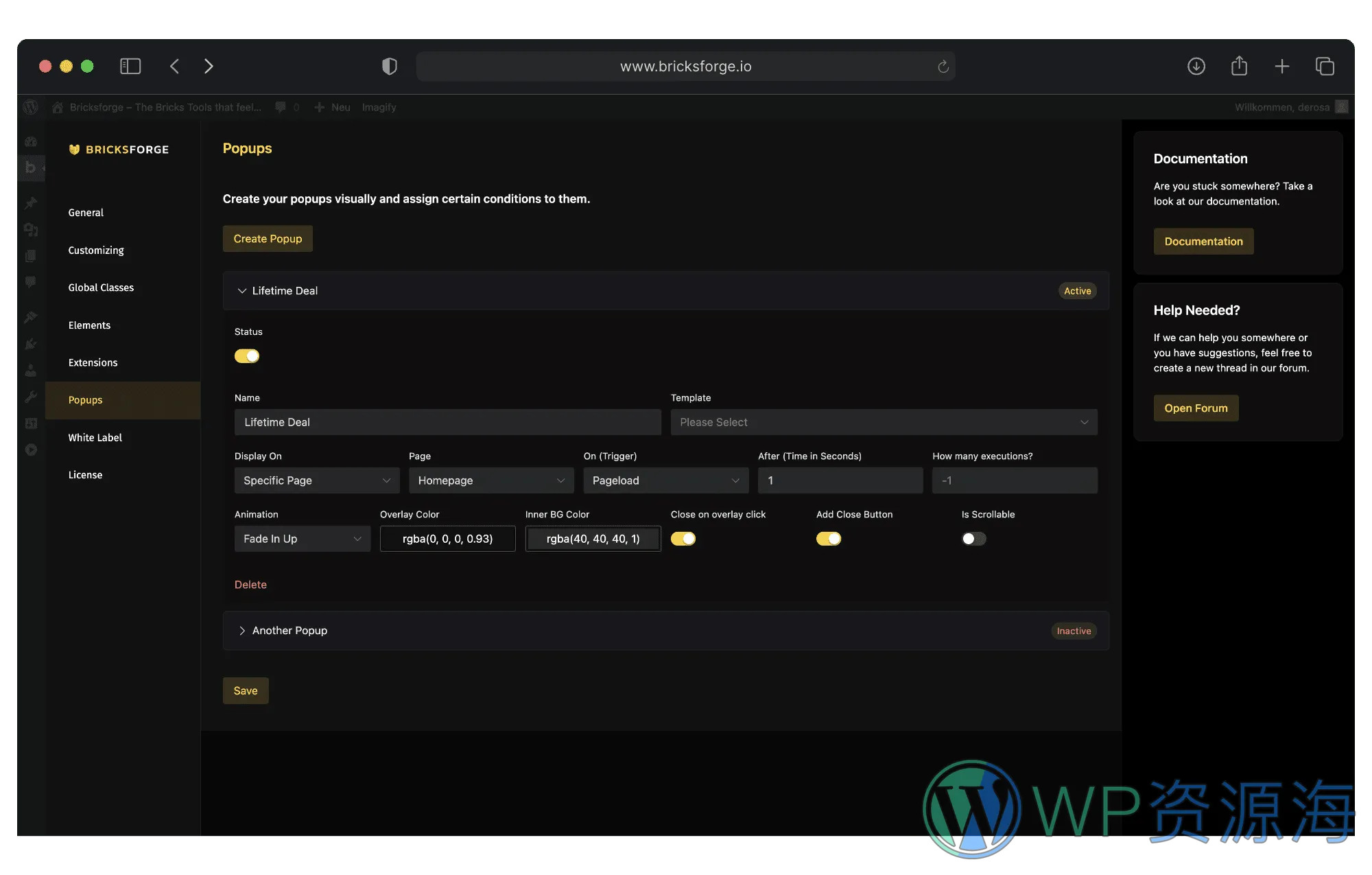Open the Animation Fade In Up dropdown
1372x875 pixels.
coord(303,539)
